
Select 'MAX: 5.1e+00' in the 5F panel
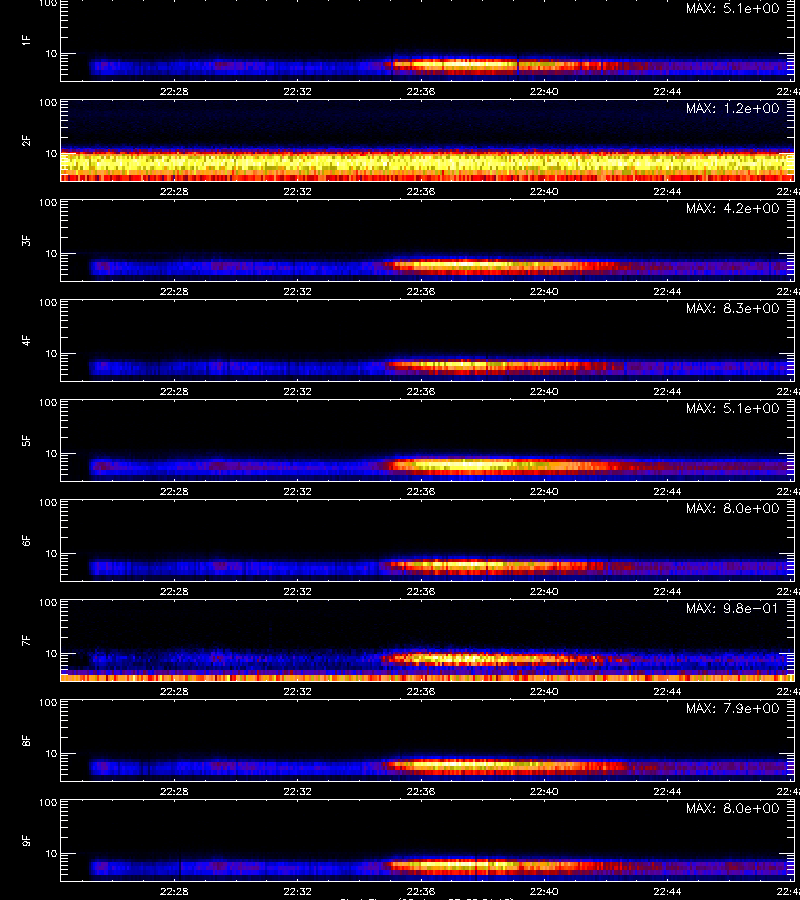(x=732, y=409)
